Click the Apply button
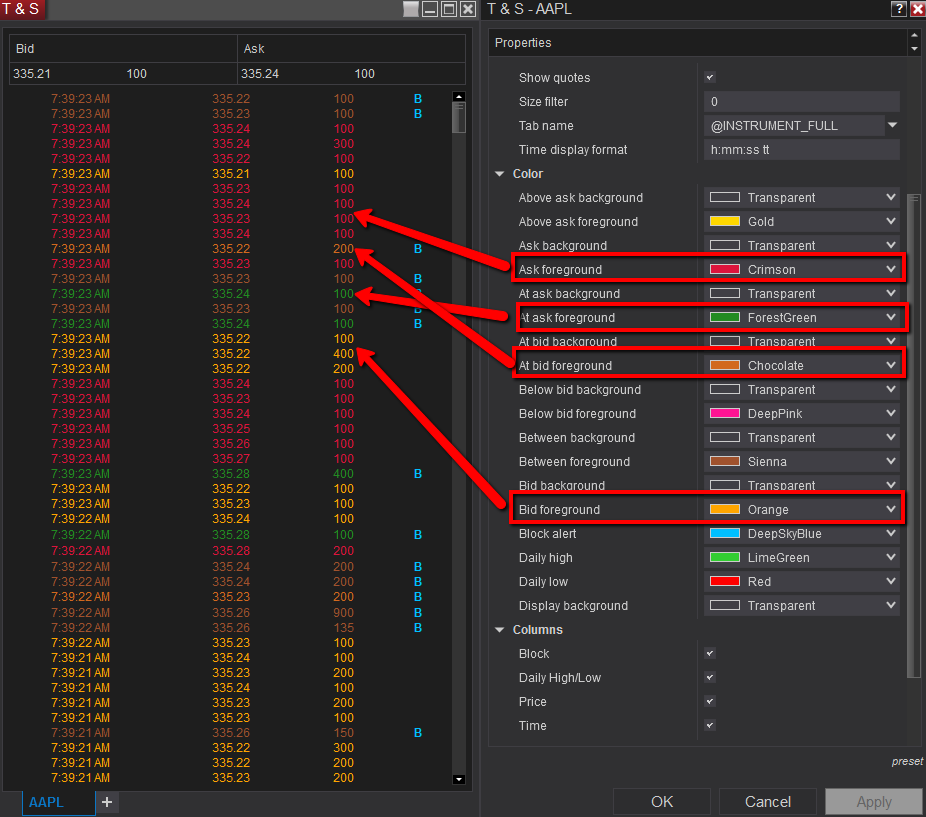 (x=873, y=802)
